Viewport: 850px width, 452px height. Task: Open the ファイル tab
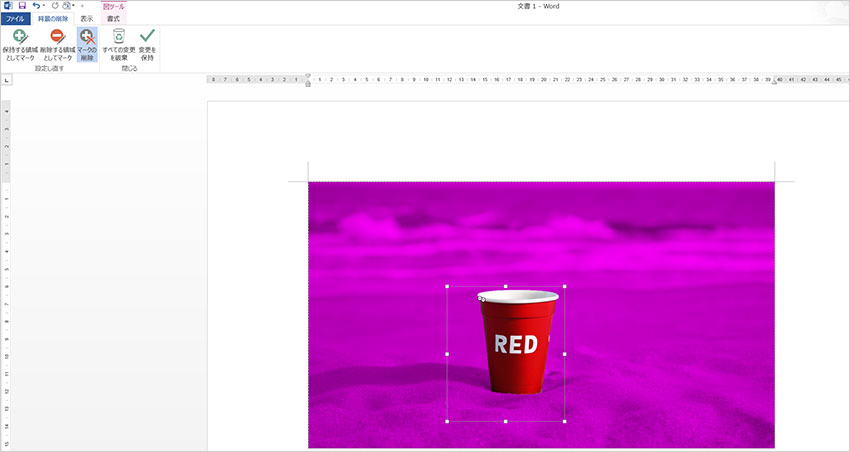click(x=15, y=19)
